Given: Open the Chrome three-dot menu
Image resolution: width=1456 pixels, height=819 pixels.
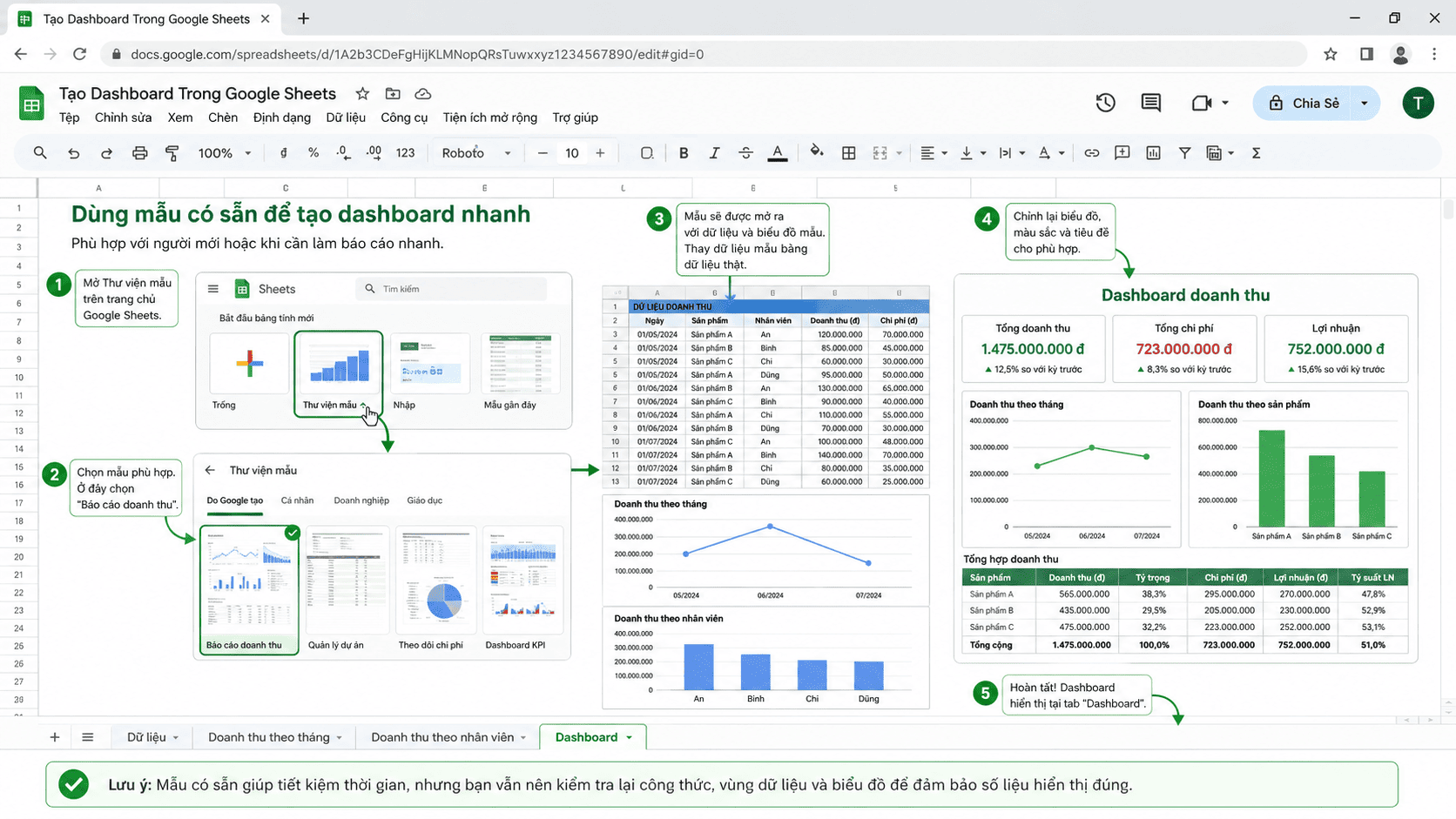Looking at the screenshot, I should pyautogui.click(x=1434, y=54).
